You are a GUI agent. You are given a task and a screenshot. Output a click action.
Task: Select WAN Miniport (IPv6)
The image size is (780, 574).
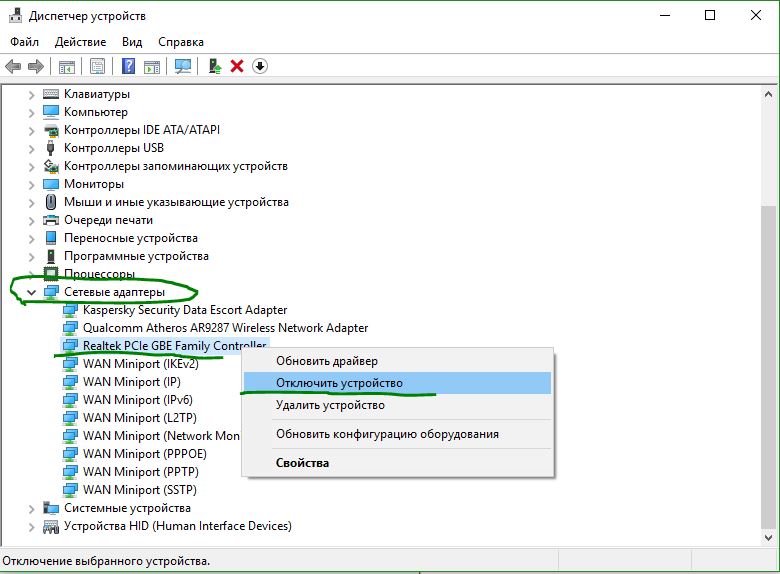pyautogui.click(x=138, y=399)
